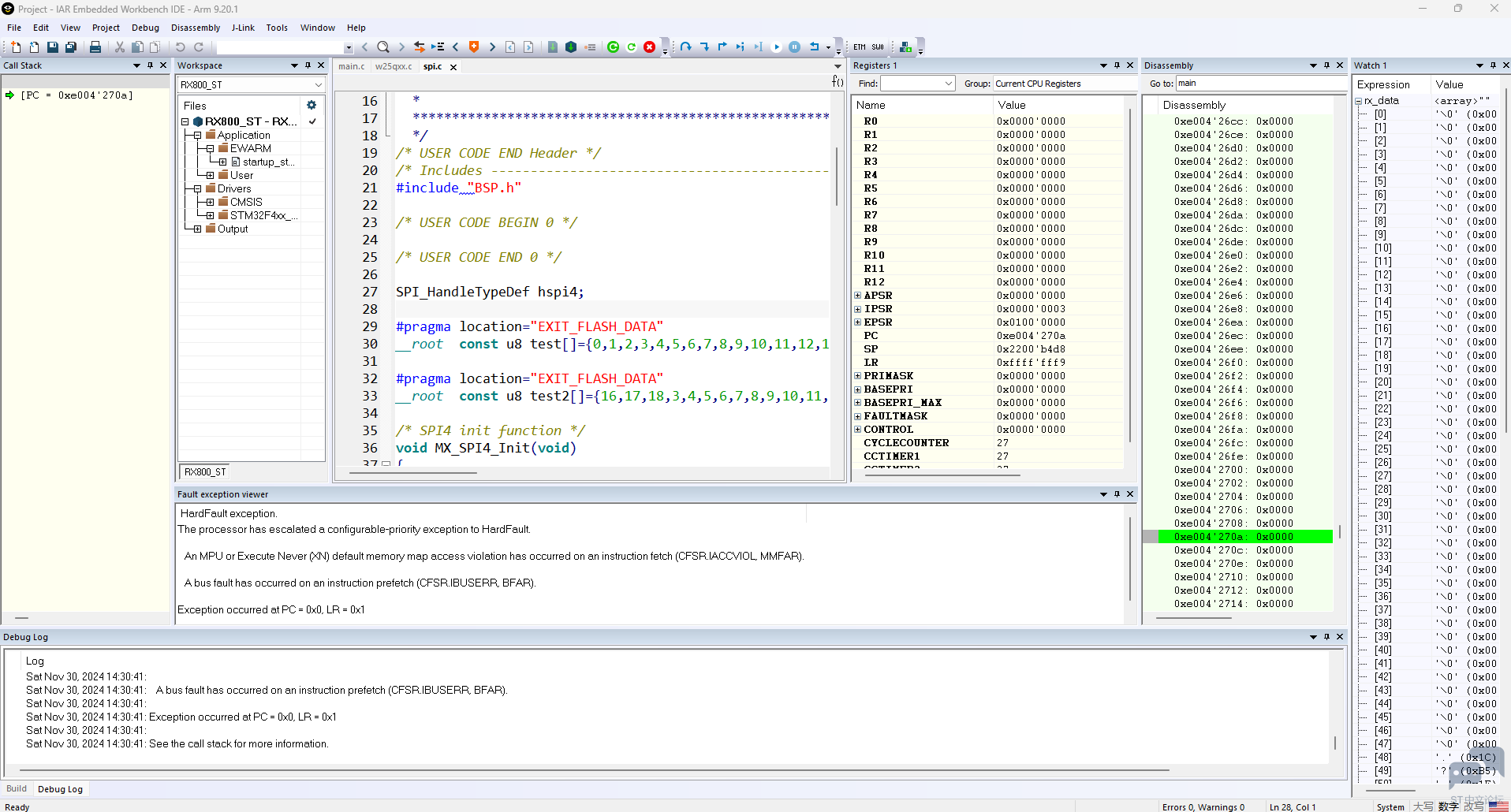The width and height of the screenshot is (1511, 812).
Task: Click the Compile file icon
Action: (x=553, y=47)
